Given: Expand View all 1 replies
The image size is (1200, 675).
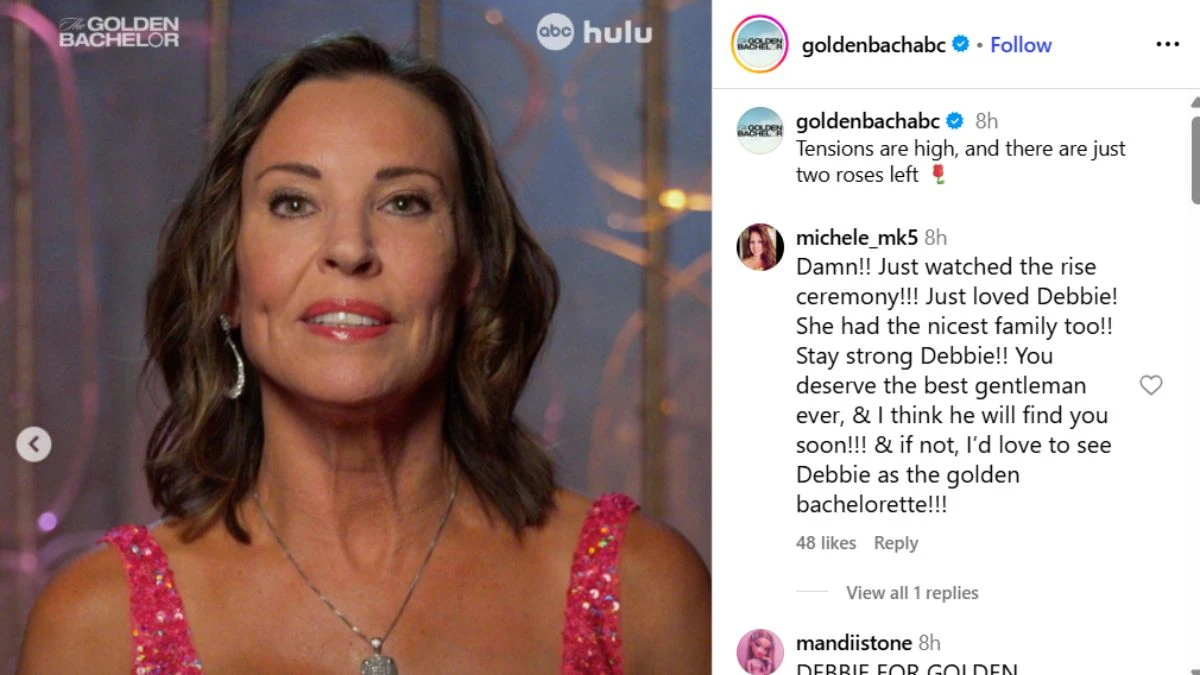Looking at the screenshot, I should (912, 593).
